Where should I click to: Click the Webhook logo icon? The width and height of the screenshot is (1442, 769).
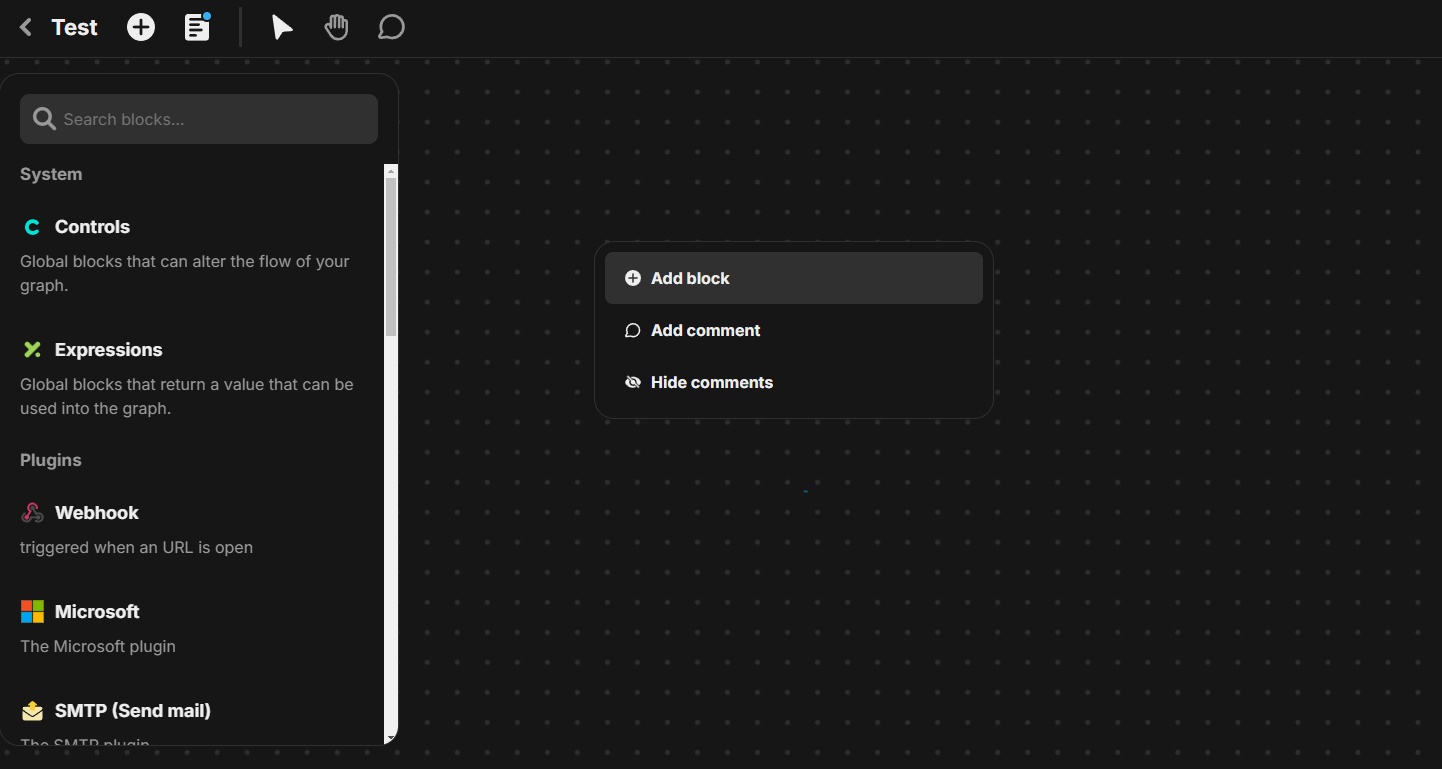(32, 513)
